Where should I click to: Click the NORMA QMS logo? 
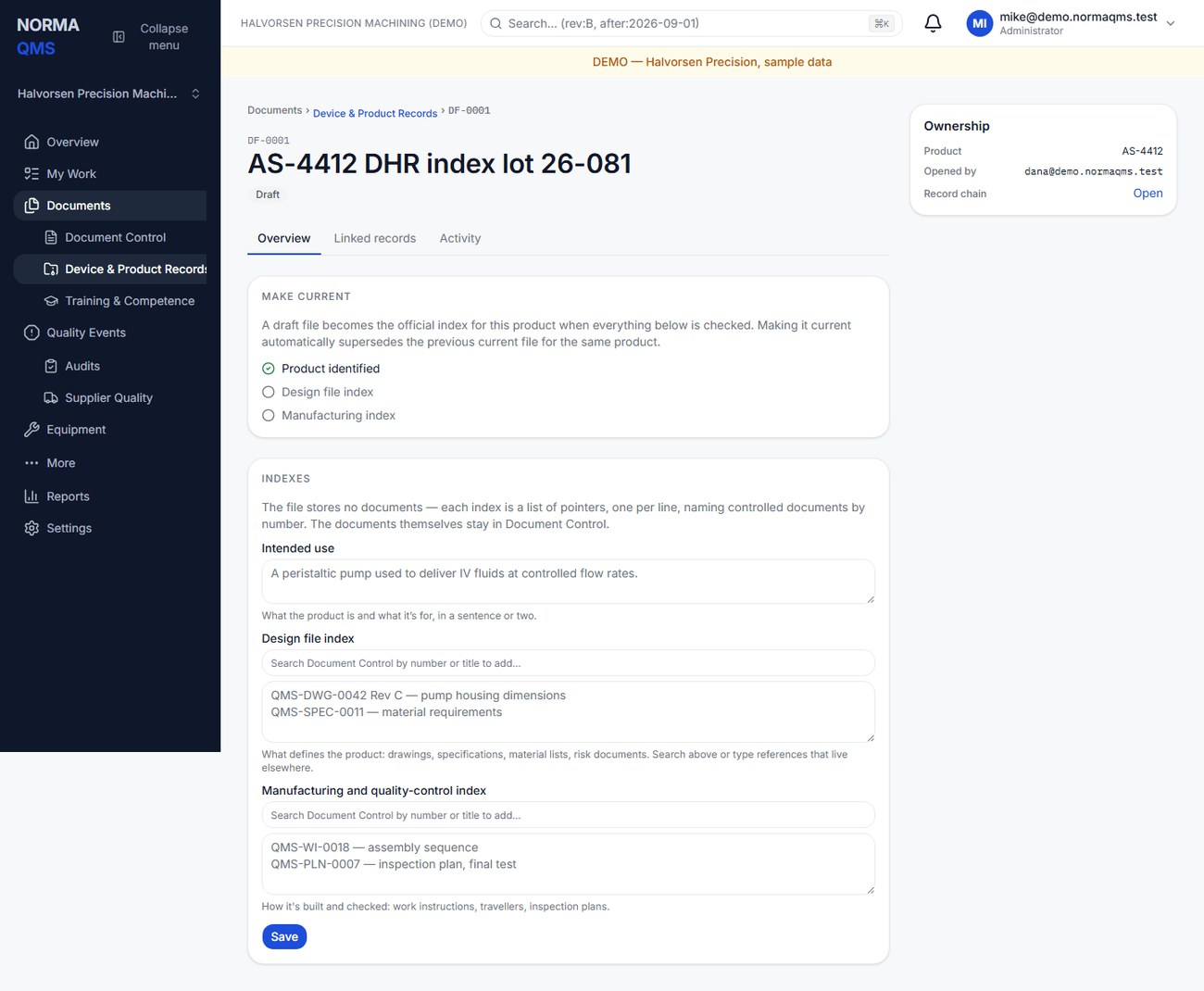click(x=48, y=37)
